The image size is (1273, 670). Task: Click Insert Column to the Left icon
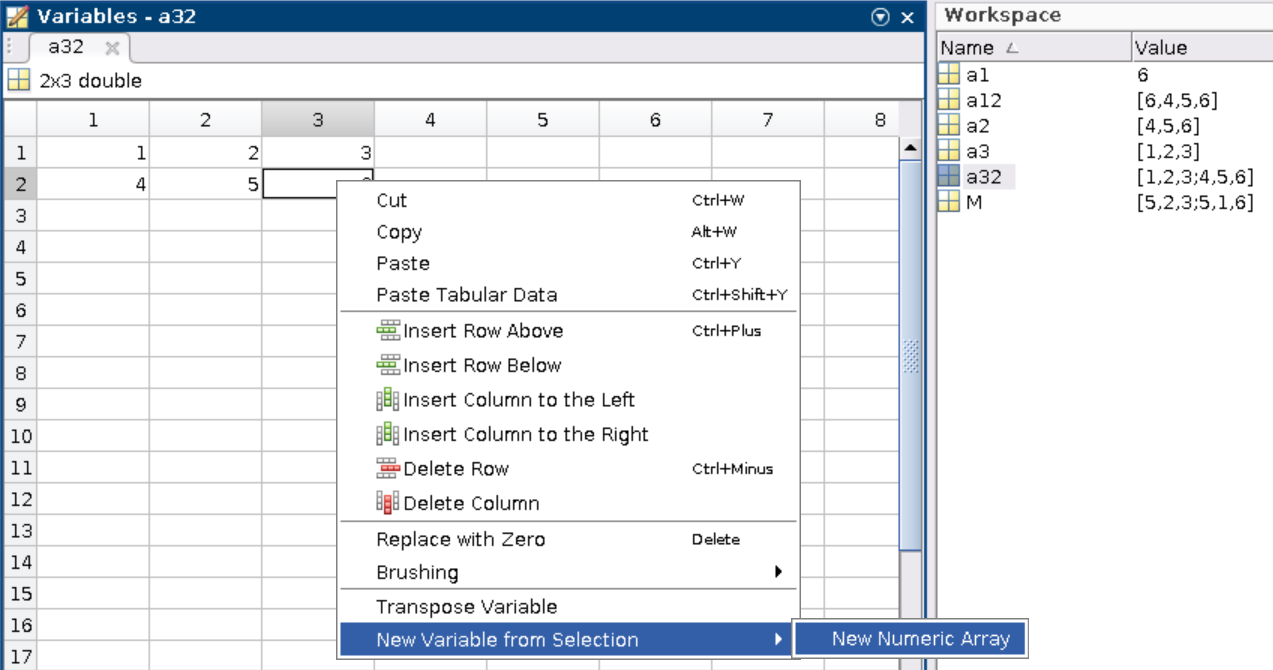click(x=387, y=400)
